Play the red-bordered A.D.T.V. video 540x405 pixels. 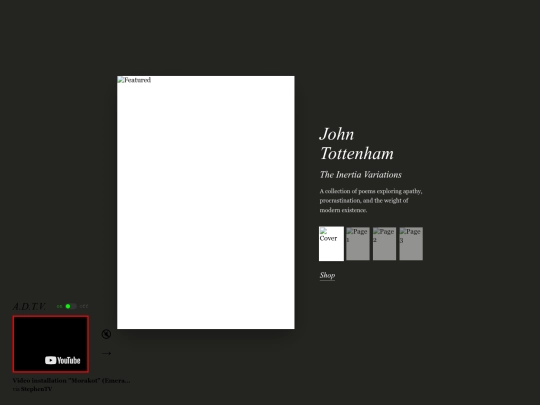(51, 344)
